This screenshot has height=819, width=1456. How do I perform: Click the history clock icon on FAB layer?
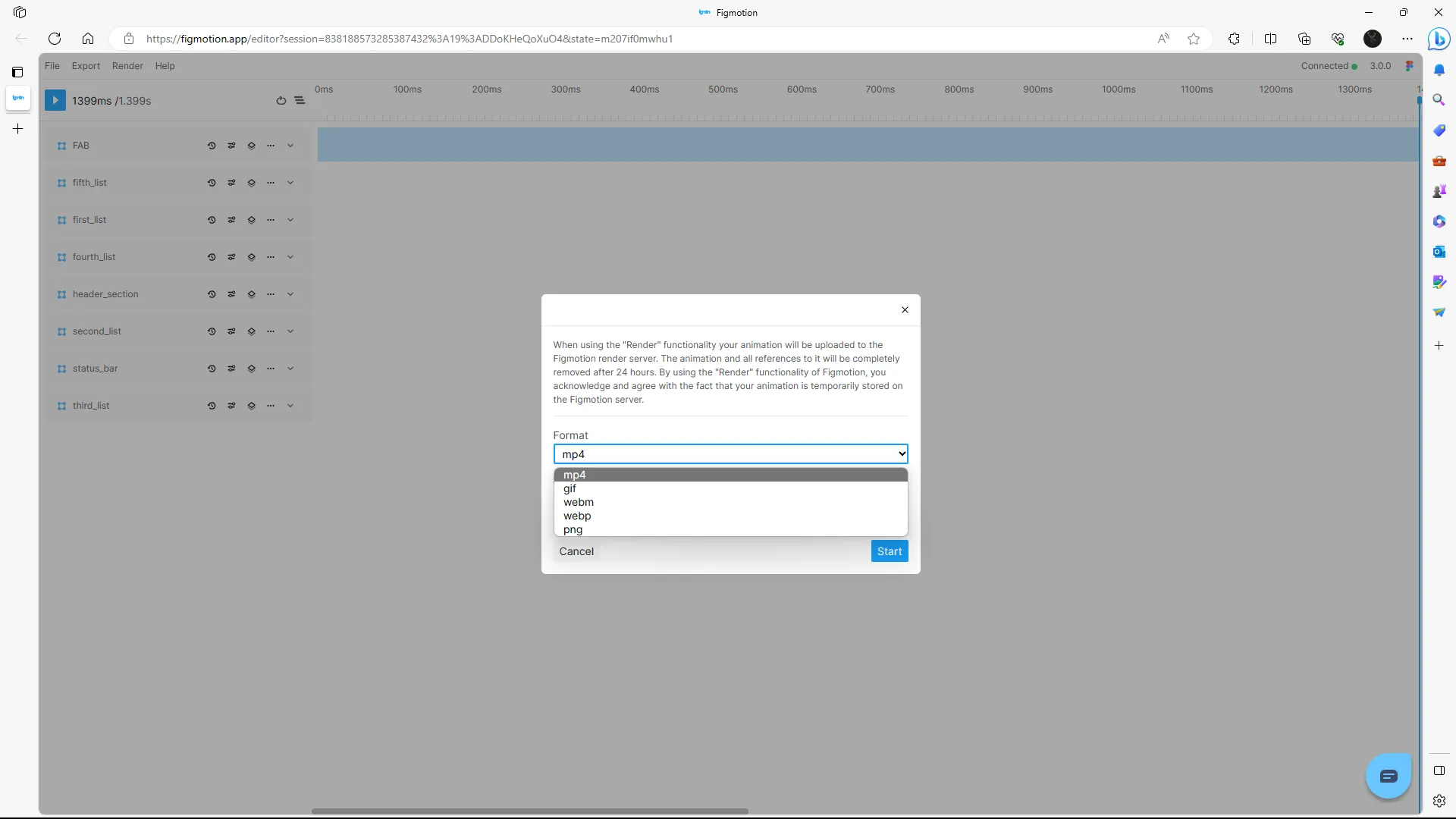point(212,146)
